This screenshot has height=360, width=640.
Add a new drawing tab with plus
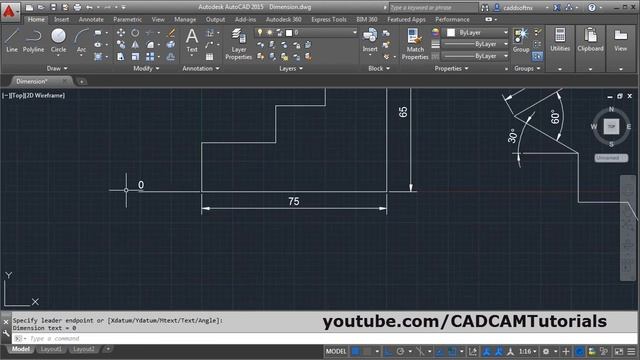[82, 82]
